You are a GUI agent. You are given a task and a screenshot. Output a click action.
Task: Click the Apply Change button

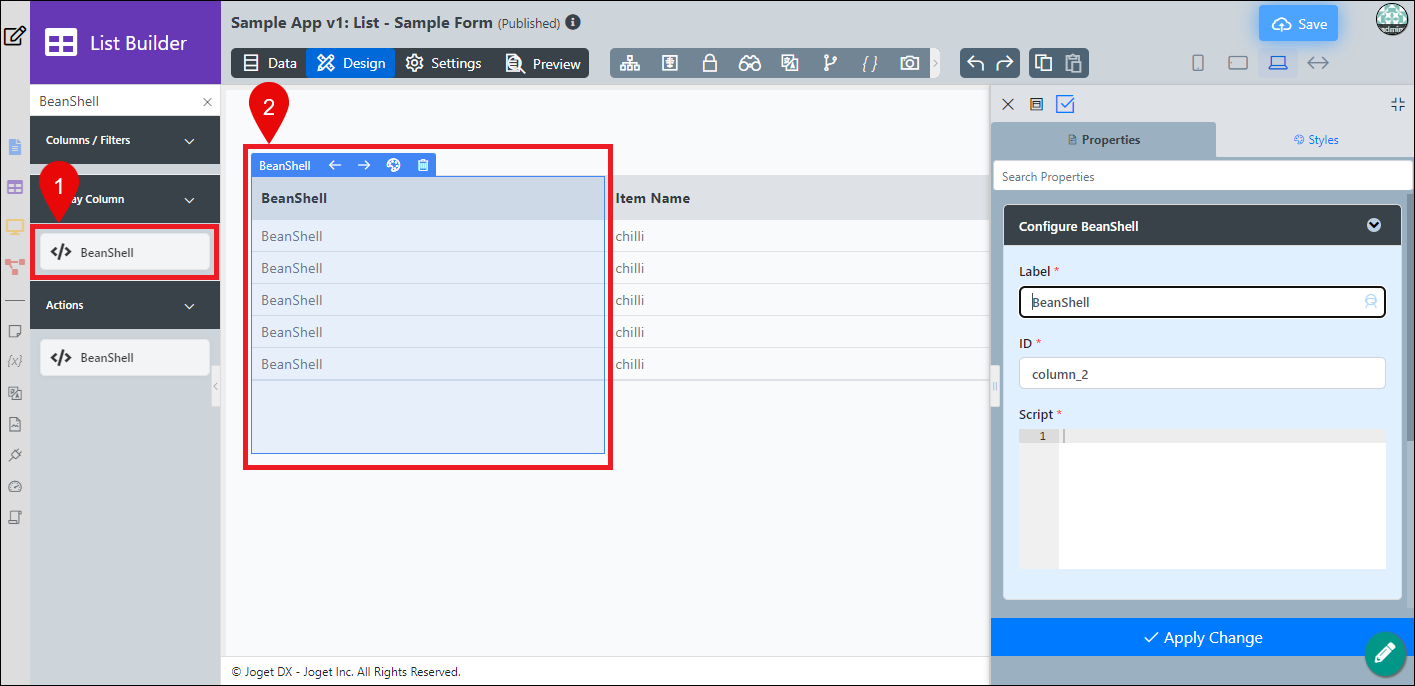pos(1202,637)
